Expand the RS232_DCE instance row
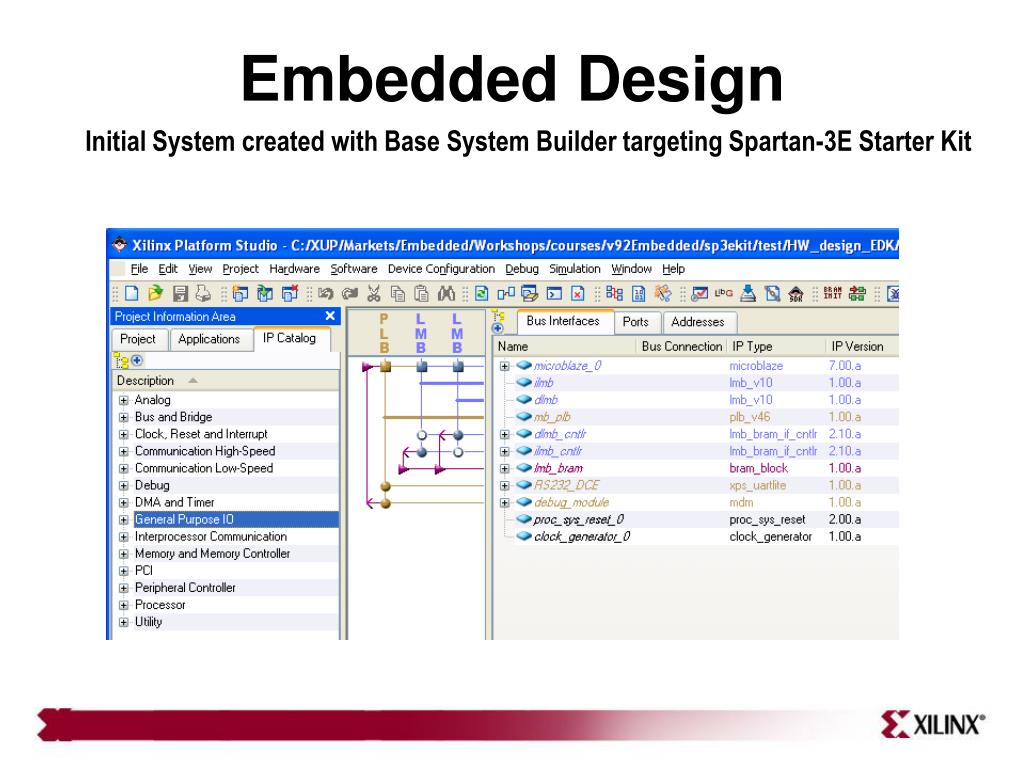The image size is (1024, 768). click(x=504, y=485)
